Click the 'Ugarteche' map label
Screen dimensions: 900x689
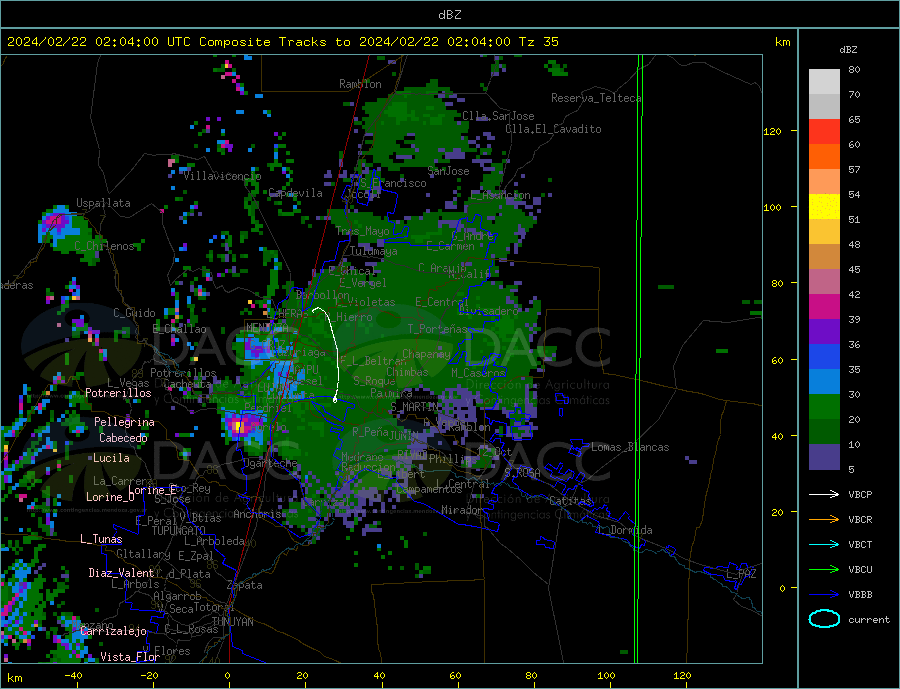tap(270, 463)
